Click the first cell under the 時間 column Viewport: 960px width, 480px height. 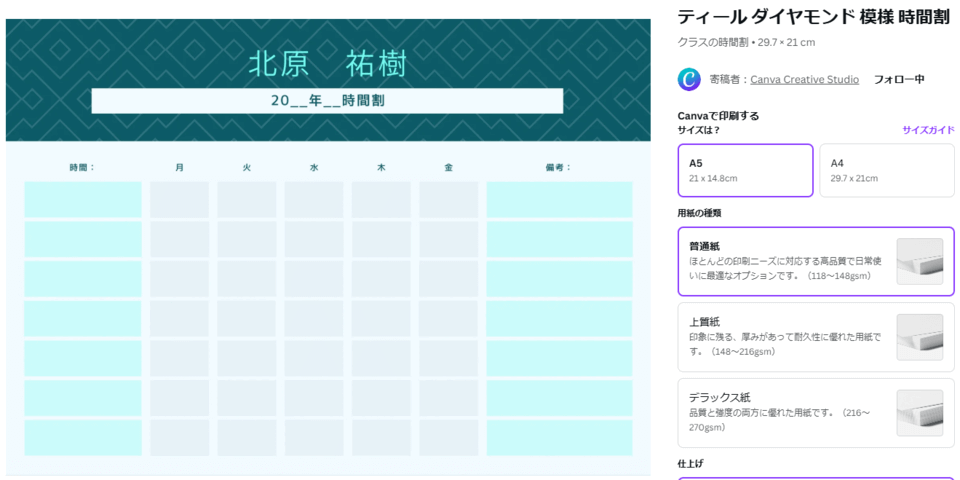tap(83, 200)
